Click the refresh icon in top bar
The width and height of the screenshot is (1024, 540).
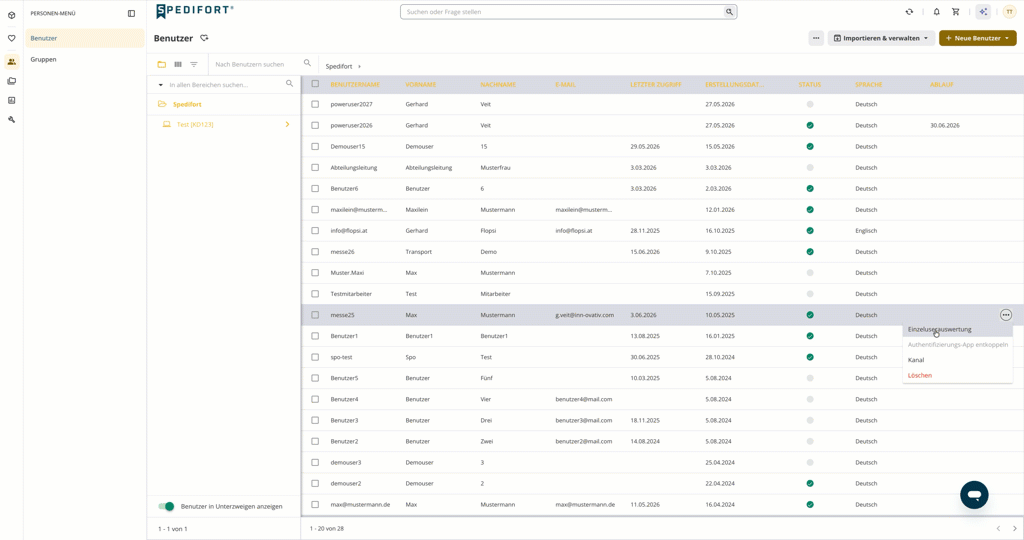pyautogui.click(x=909, y=12)
